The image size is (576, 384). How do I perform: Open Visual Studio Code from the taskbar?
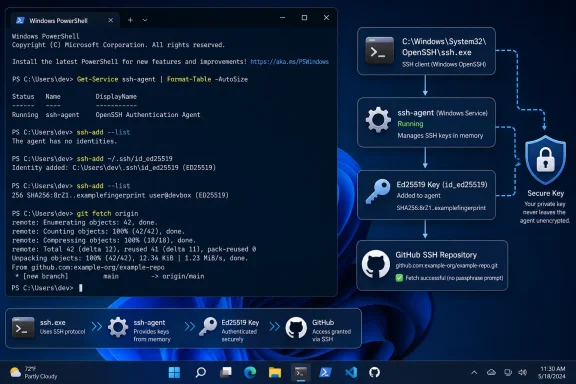coord(351,373)
